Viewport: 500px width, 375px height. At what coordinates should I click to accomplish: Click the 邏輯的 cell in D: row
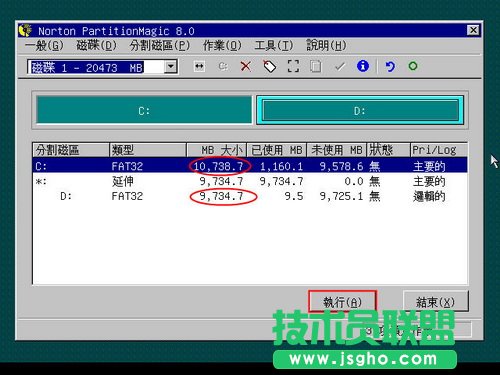pyautogui.click(x=429, y=196)
